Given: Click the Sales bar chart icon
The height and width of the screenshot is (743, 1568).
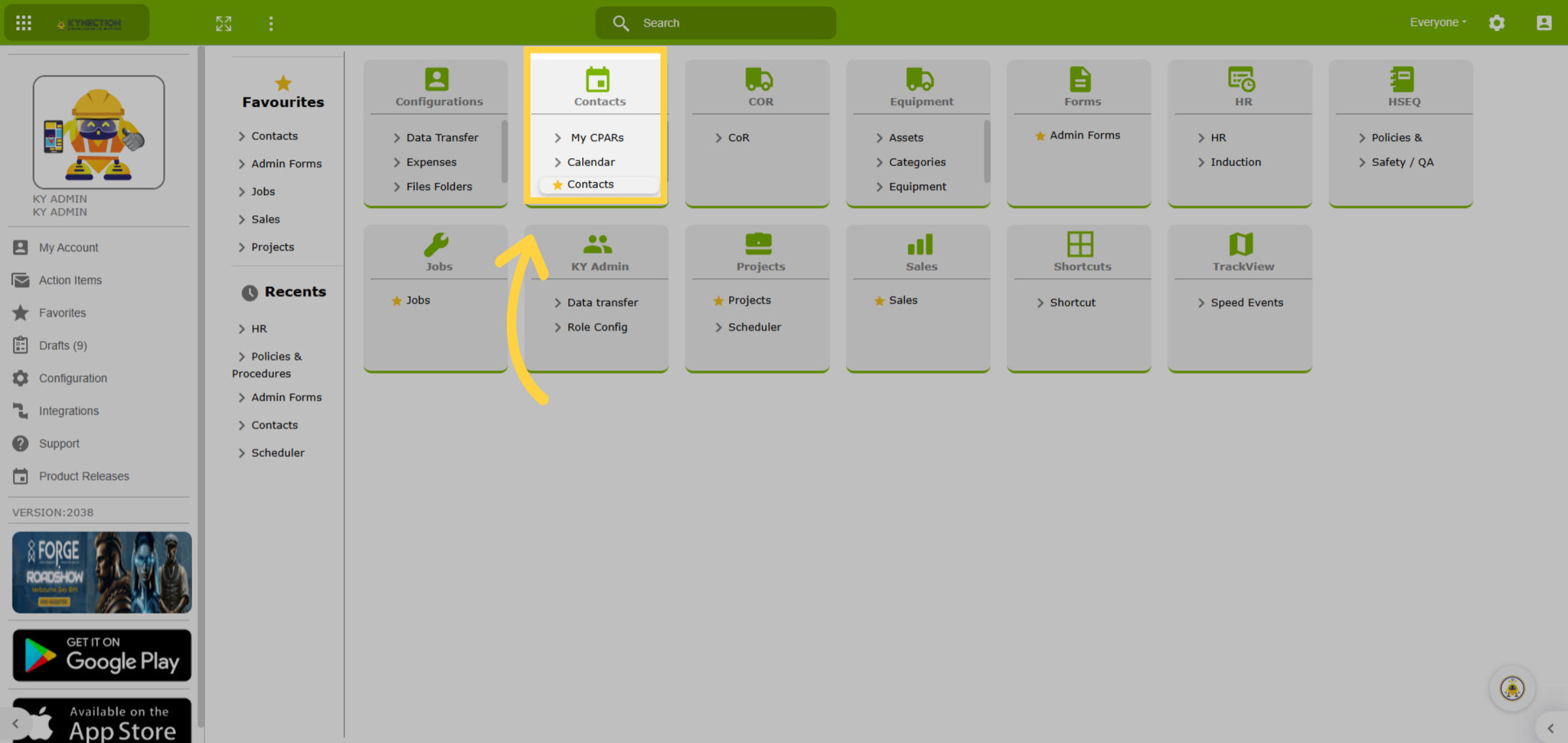Looking at the screenshot, I should click(x=919, y=244).
